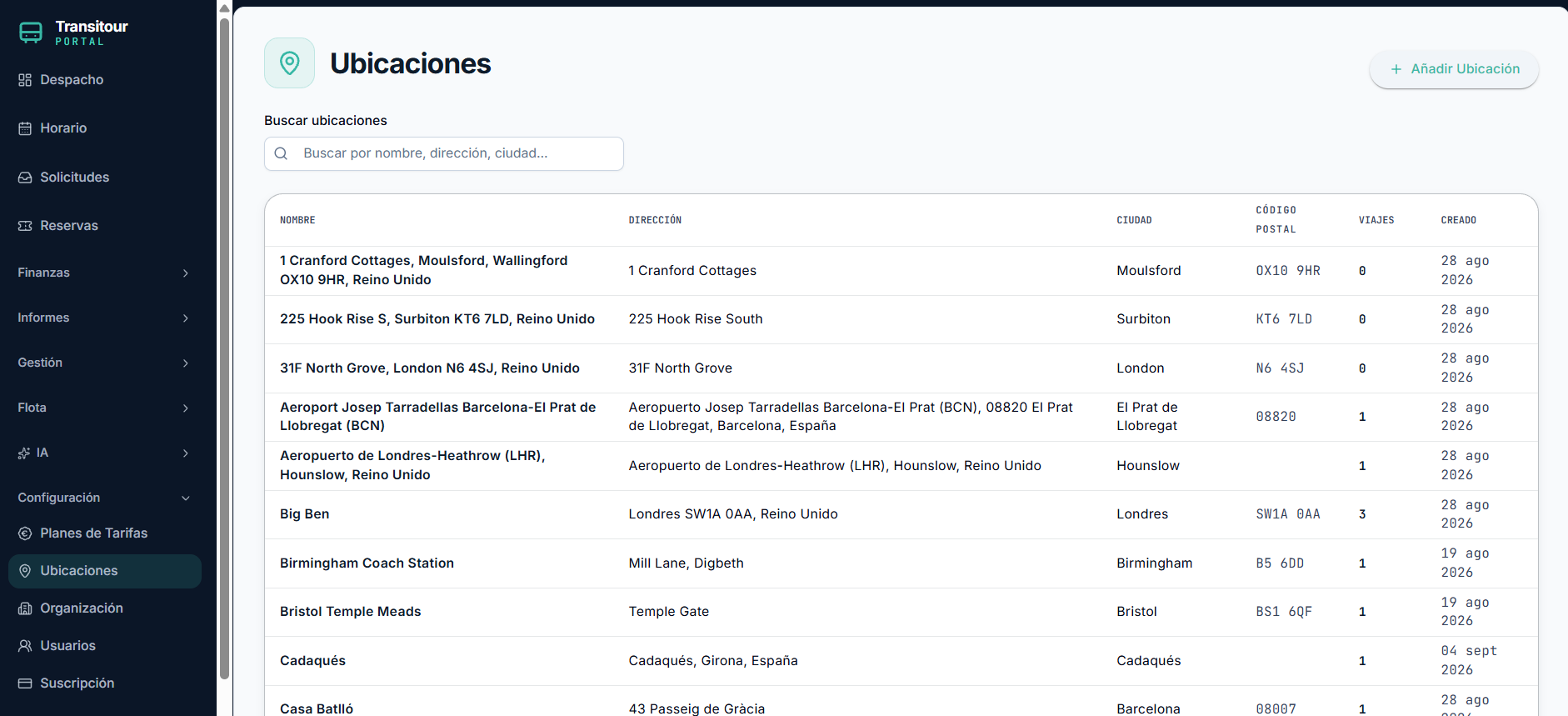Screen dimensions: 1568x716
Task: Click postal code BS1 6QF
Action: [x=1284, y=612]
